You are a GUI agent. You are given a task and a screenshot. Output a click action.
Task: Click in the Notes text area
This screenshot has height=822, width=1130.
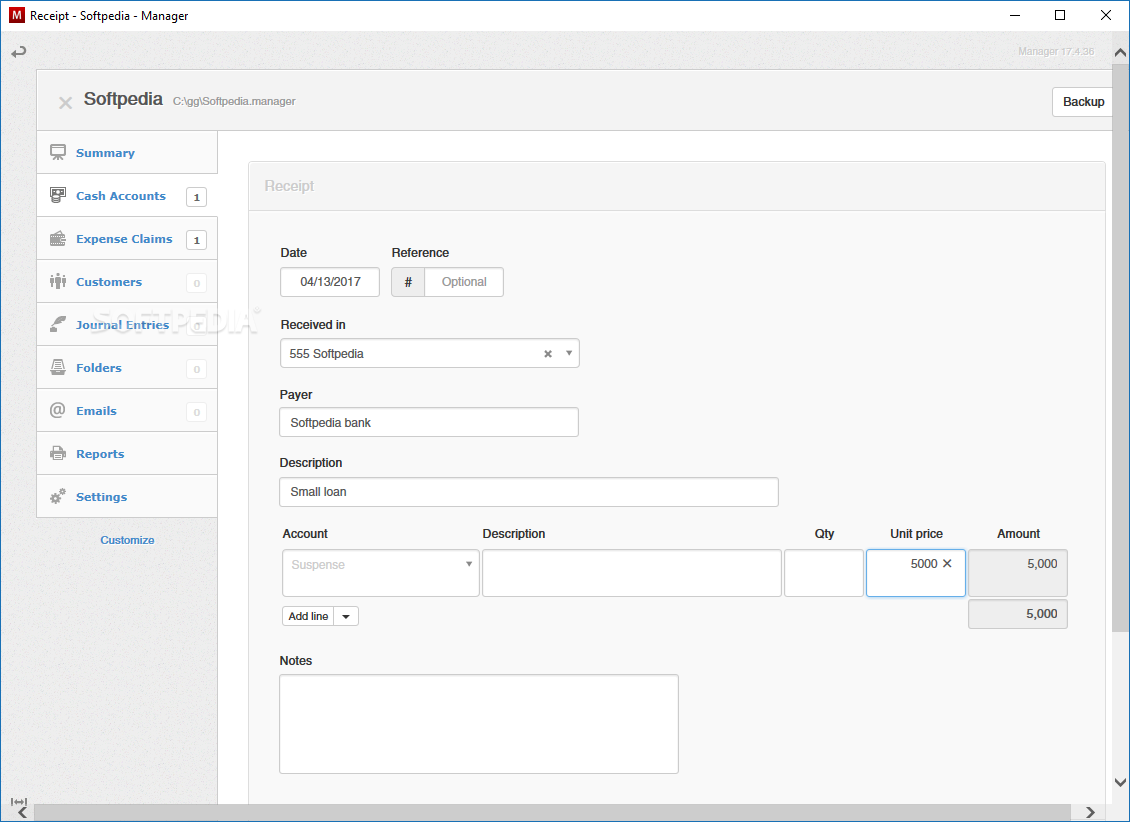click(479, 724)
